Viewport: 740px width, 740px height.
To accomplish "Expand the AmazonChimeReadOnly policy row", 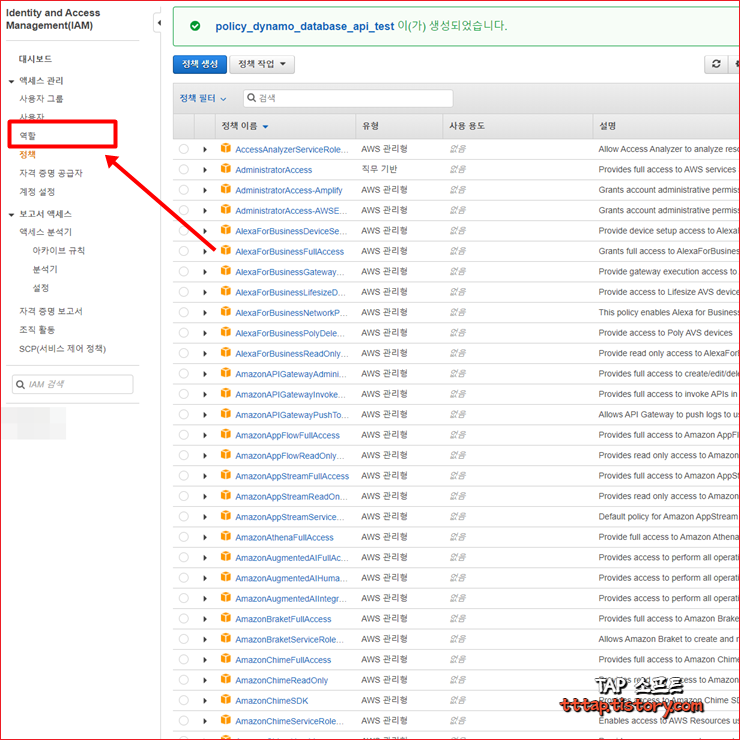I will pos(205,681).
